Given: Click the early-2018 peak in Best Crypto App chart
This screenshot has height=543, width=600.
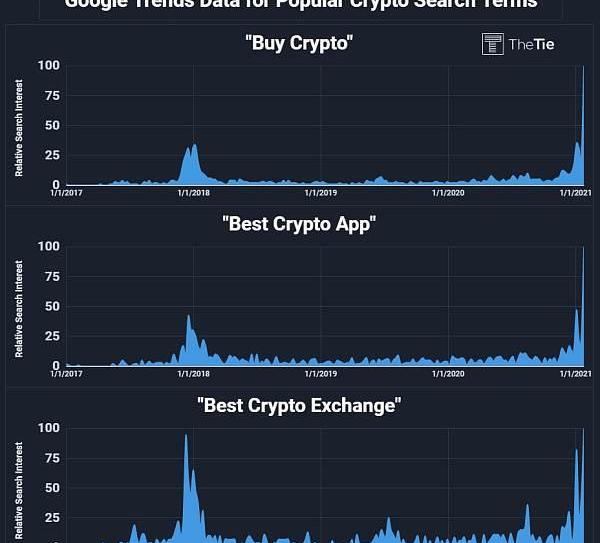Looking at the screenshot, I should tap(188, 320).
